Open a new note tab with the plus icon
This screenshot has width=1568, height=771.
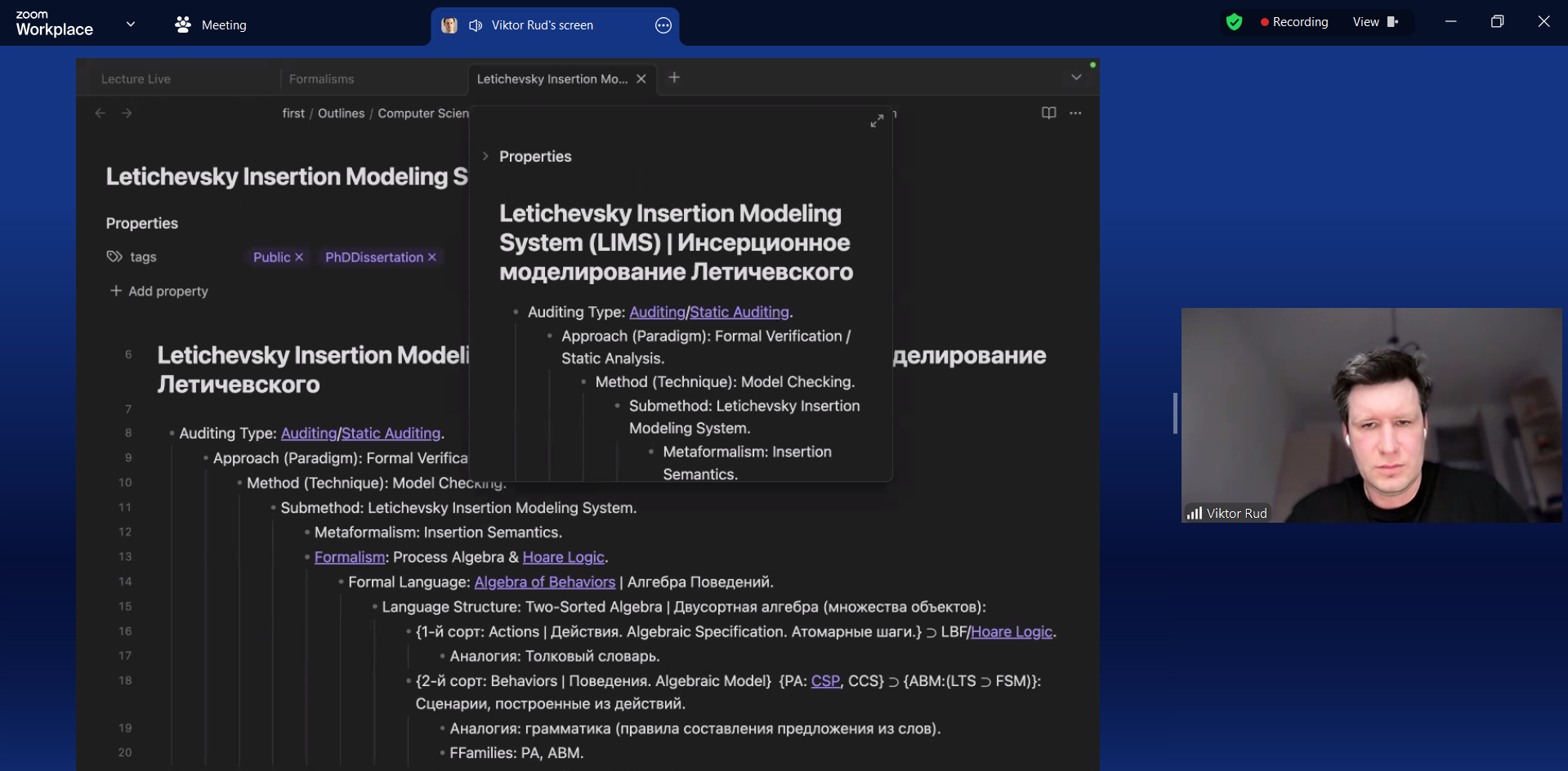point(674,78)
